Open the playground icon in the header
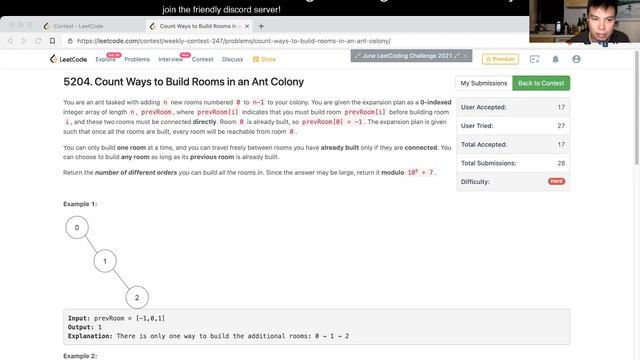Viewport: 640px width, 360px height. pos(534,59)
